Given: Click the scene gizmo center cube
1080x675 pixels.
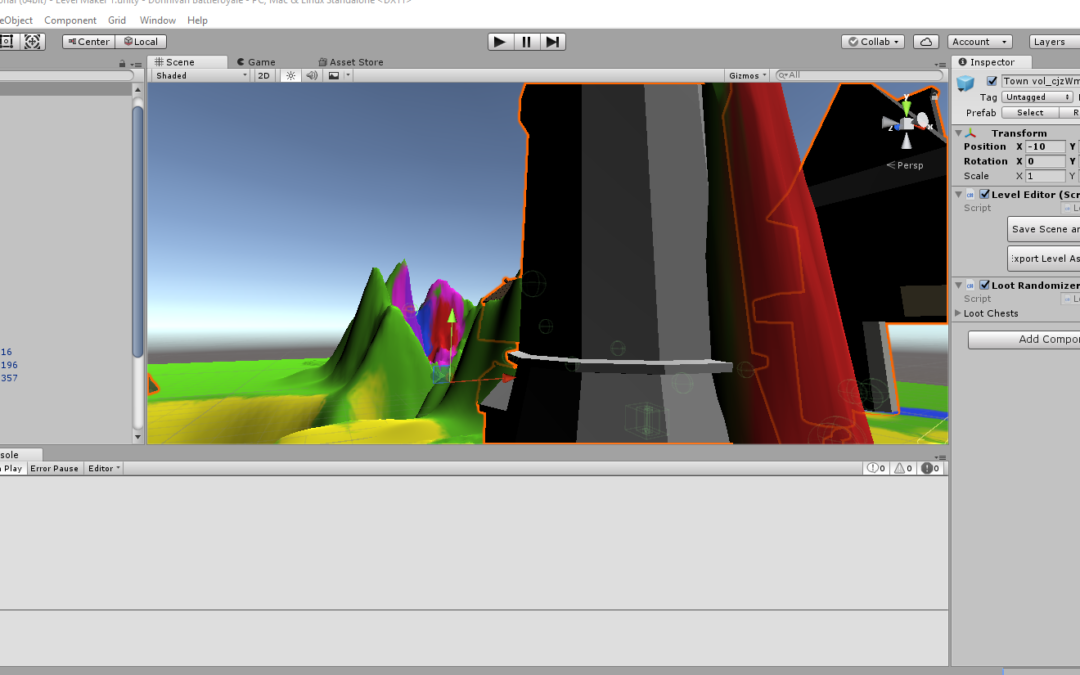Looking at the screenshot, I should tap(907, 124).
